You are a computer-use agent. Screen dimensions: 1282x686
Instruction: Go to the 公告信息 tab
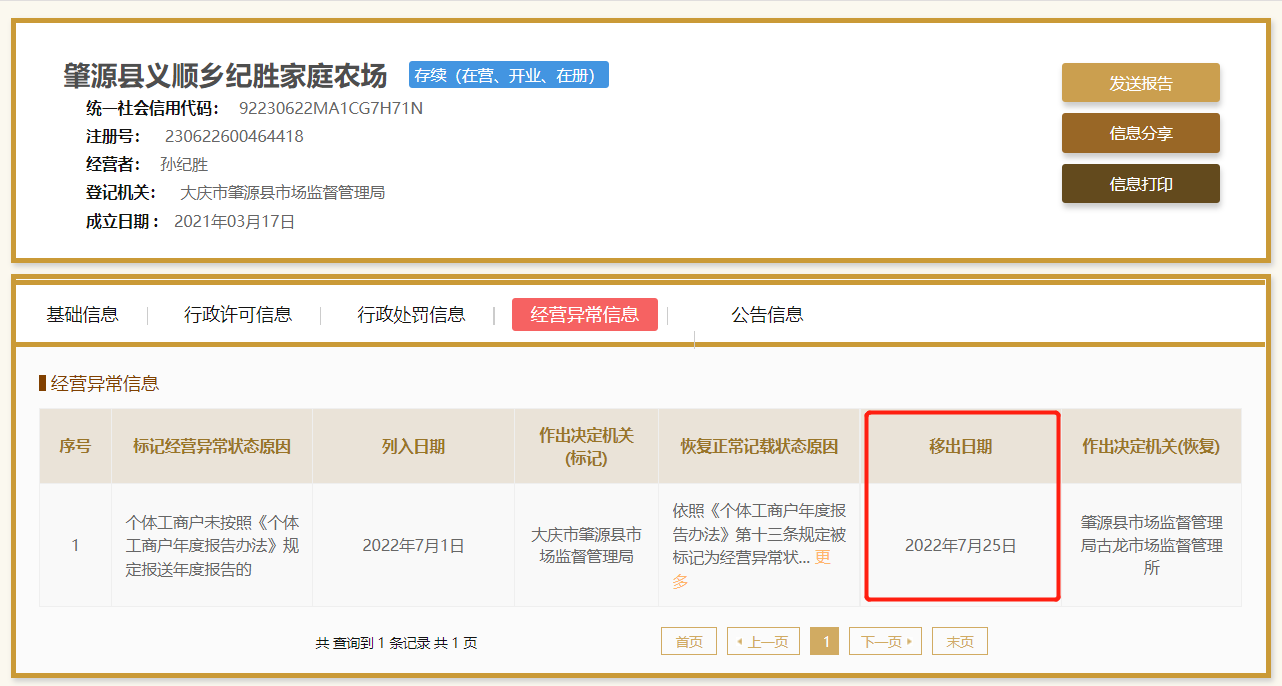767,315
